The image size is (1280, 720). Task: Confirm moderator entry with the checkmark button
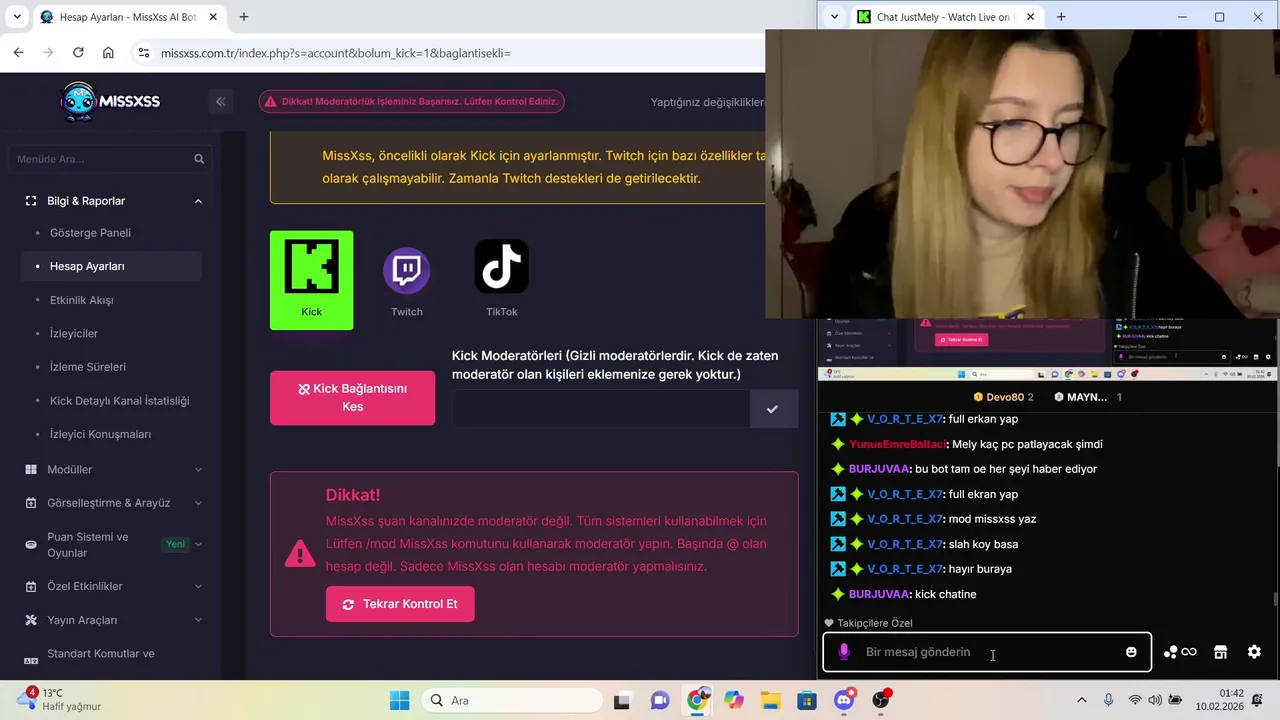(x=773, y=409)
